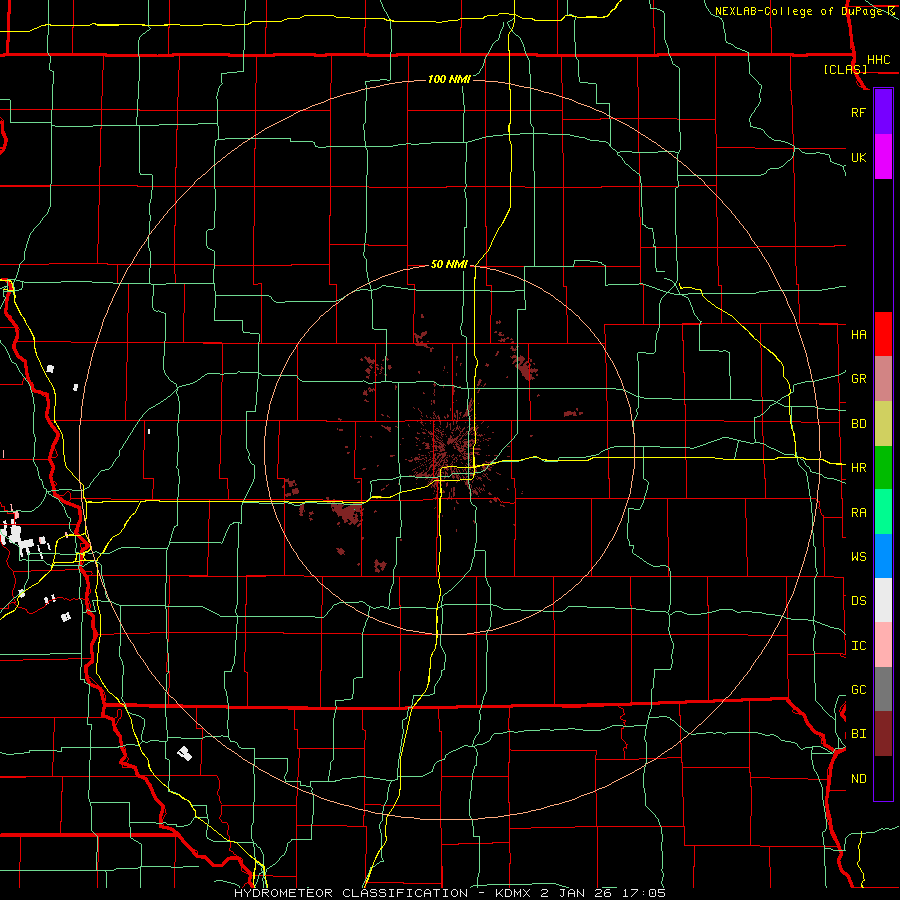Click the HHC product code text
900x900 pixels.
point(878,60)
